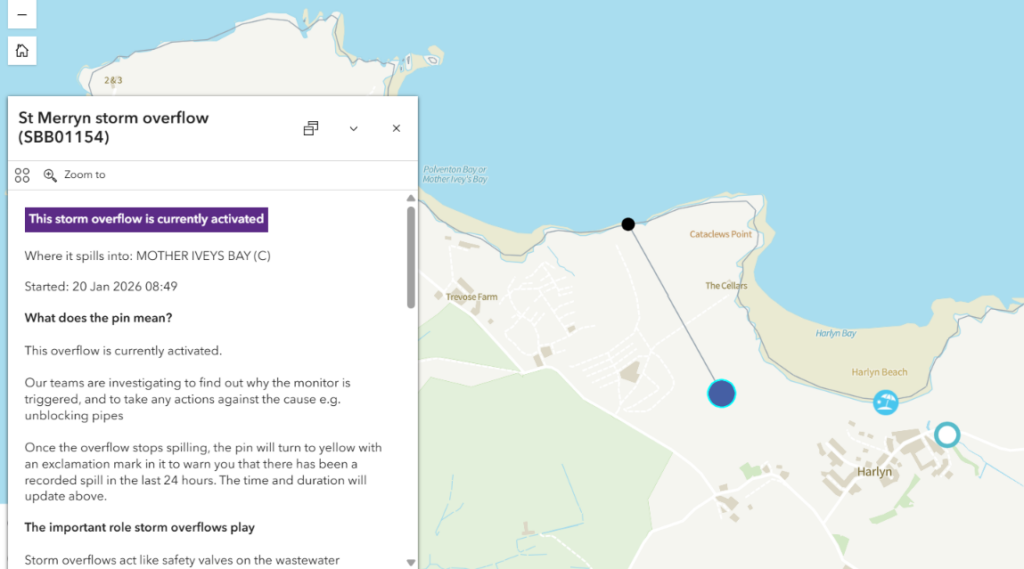Click the black outfall point dot

click(628, 224)
